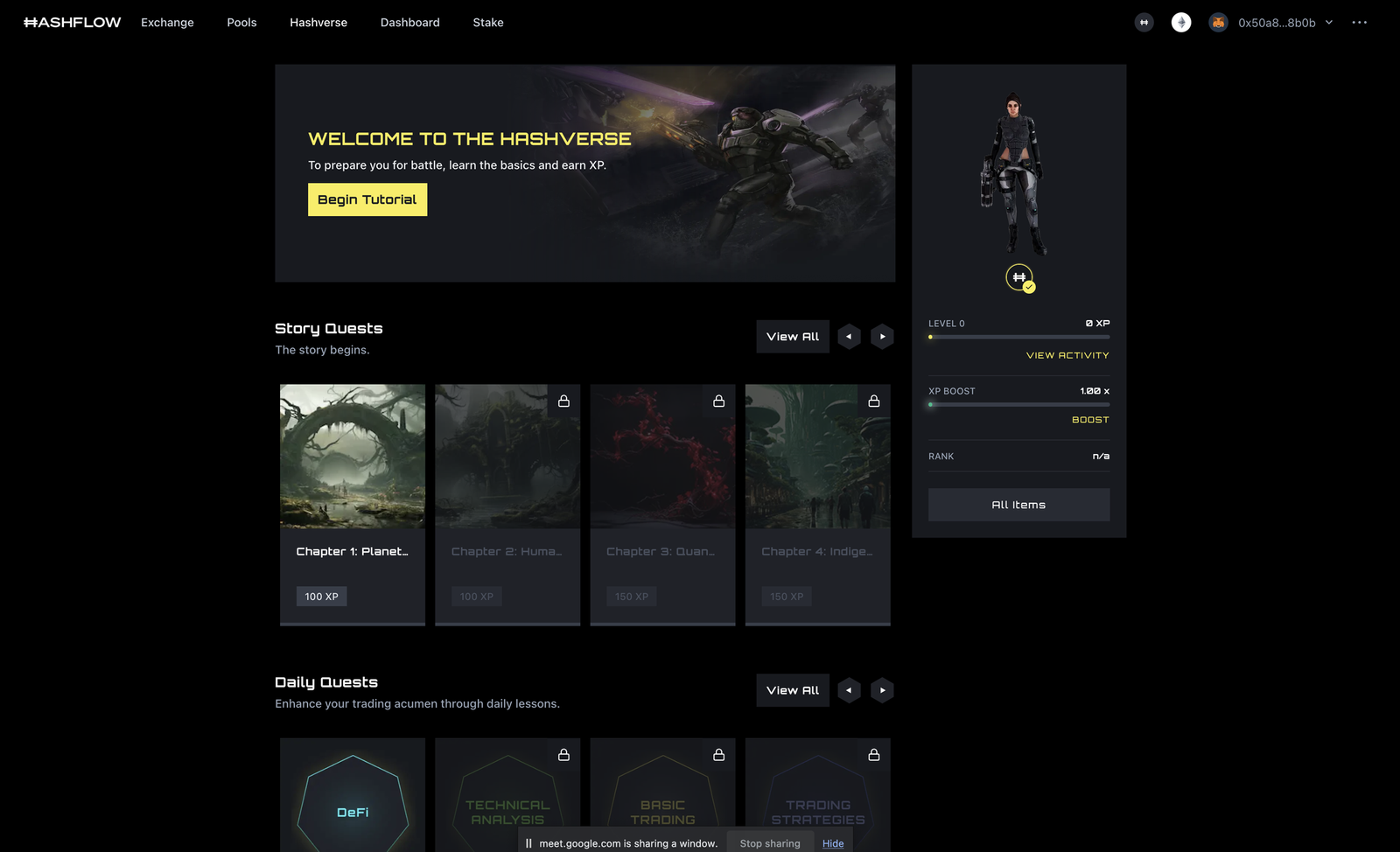Click the 100 XP badge on Chapter 1

click(321, 597)
